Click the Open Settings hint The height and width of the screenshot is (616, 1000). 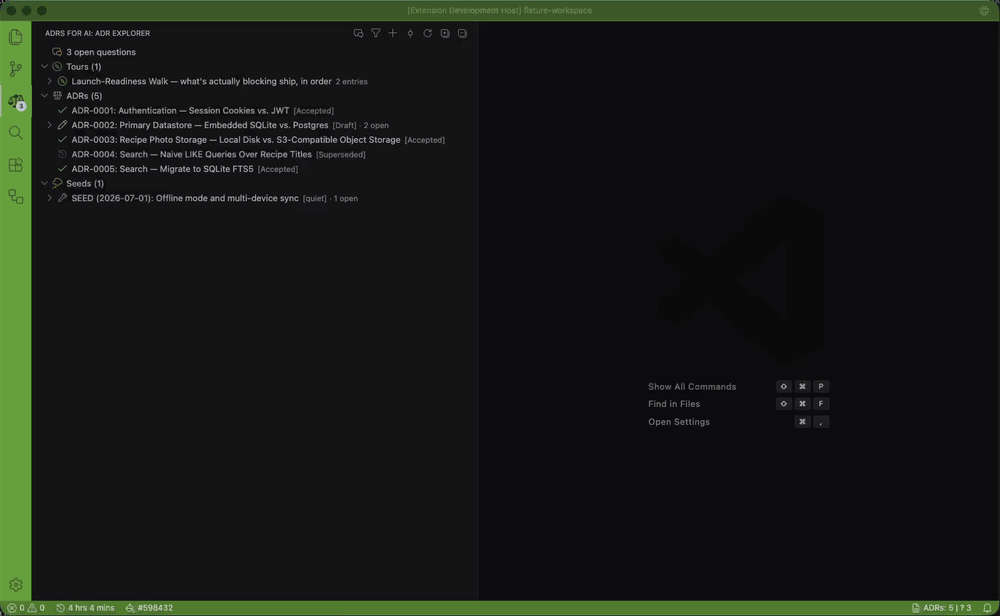click(x=679, y=422)
